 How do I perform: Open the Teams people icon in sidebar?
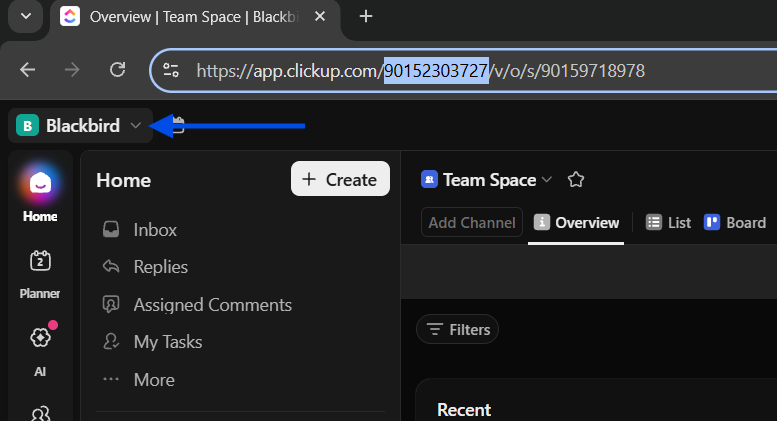tap(40, 414)
